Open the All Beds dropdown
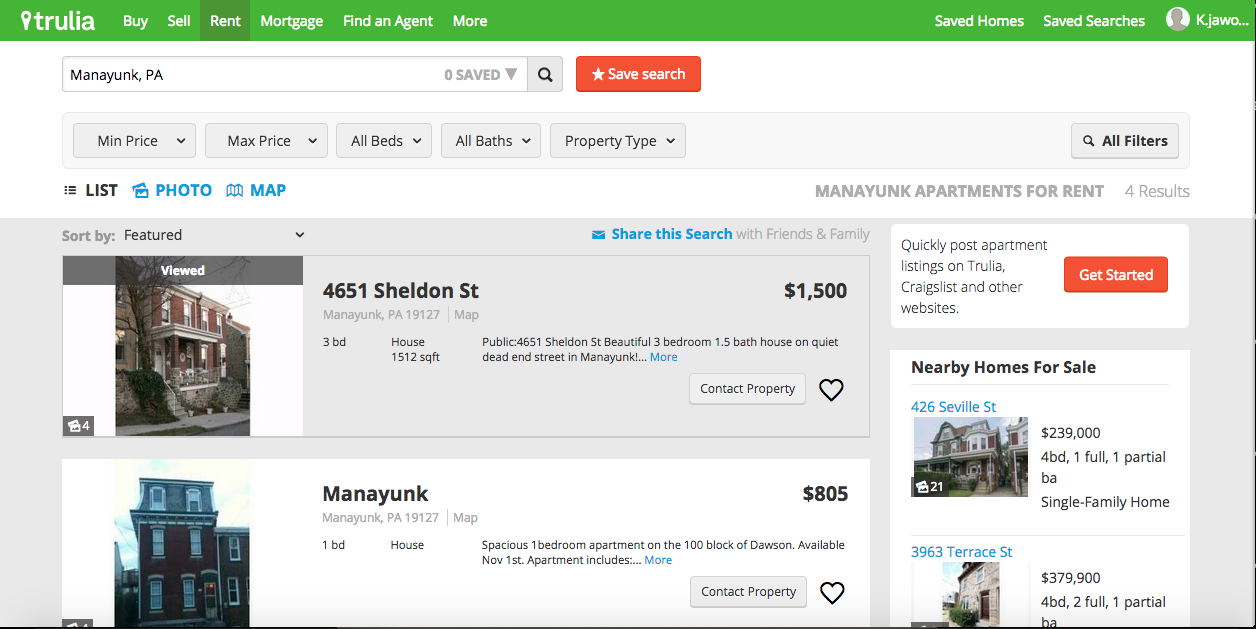1256x629 pixels. (385, 141)
